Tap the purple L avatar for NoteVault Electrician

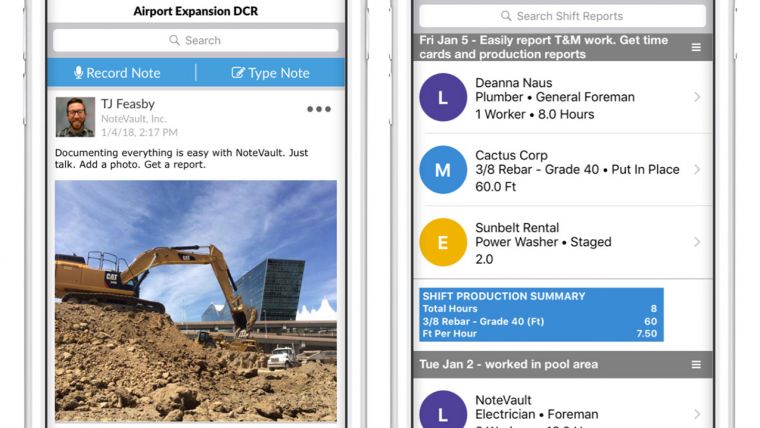(443, 410)
